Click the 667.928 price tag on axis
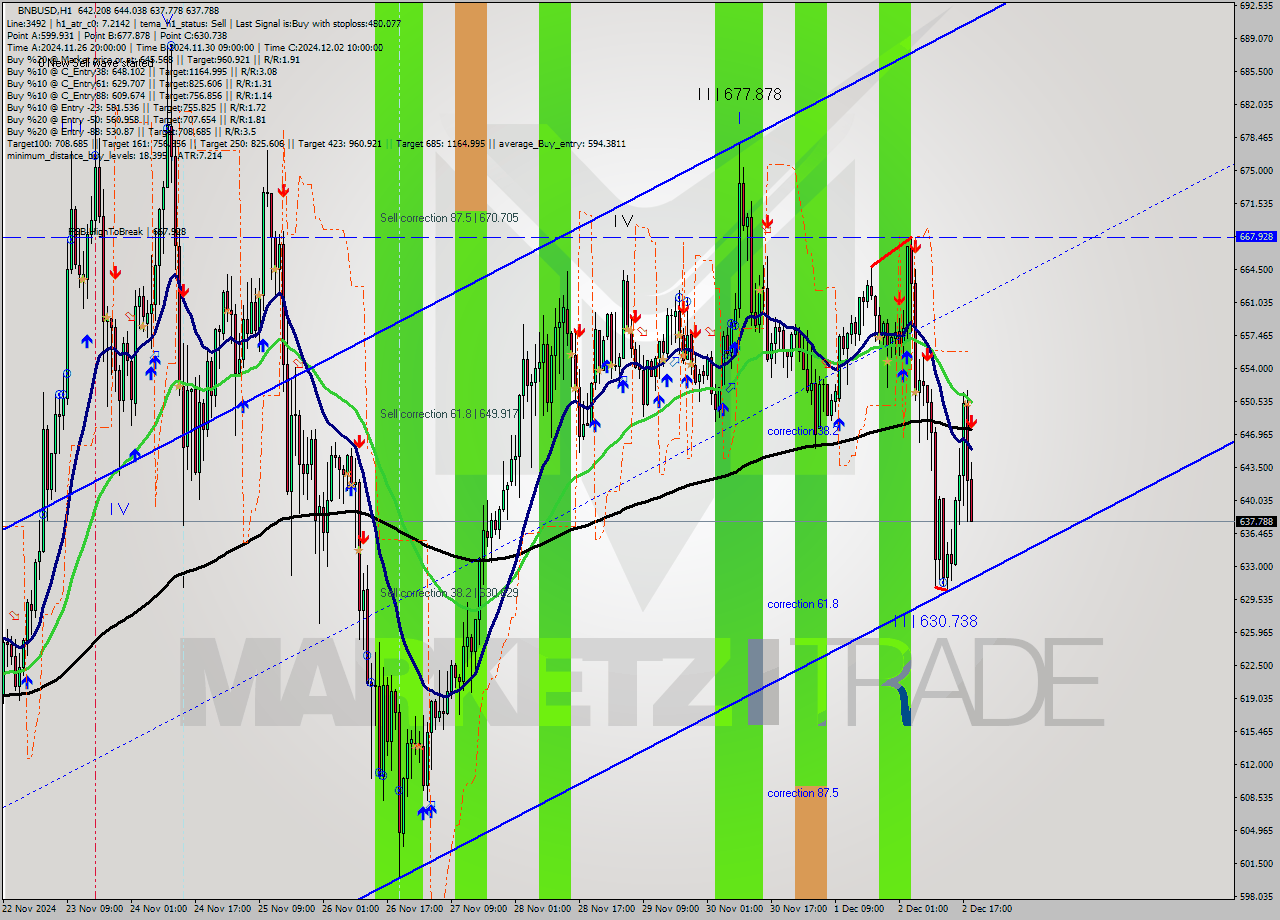Image resolution: width=1280 pixels, height=920 pixels. 1256,237
